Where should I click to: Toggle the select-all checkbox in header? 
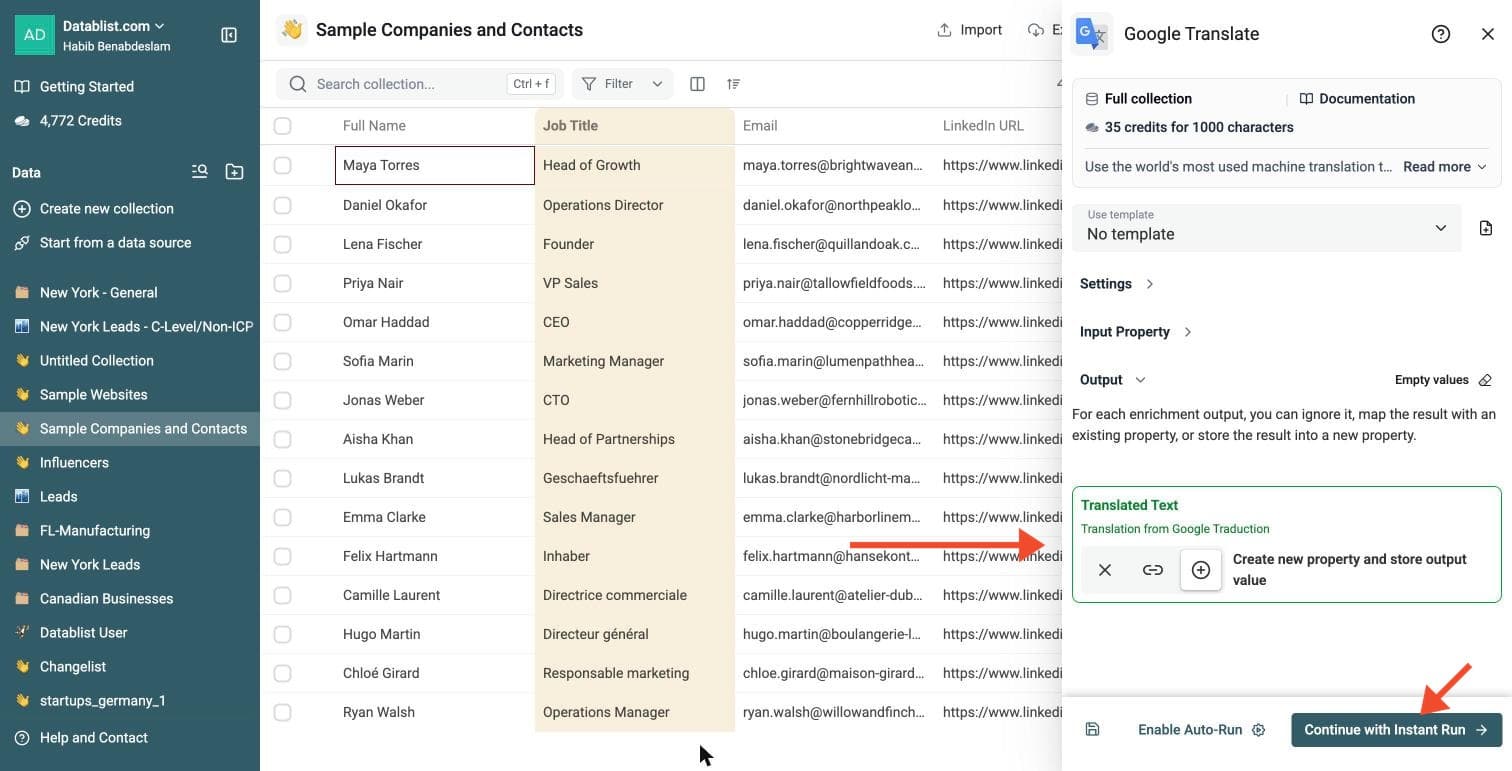(282, 126)
